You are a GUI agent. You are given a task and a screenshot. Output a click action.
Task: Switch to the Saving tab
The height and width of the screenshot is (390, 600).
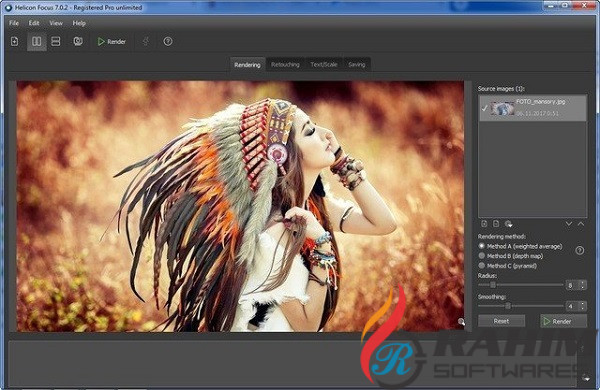pos(357,65)
